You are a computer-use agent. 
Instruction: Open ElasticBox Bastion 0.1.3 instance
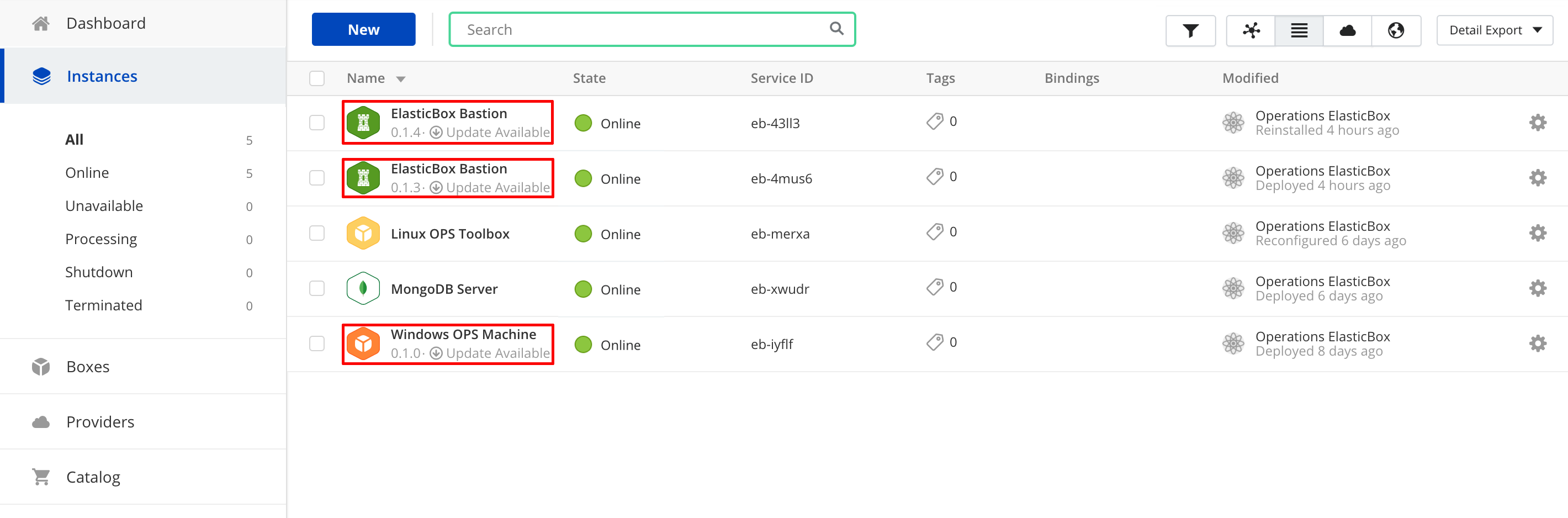pyautogui.click(x=449, y=169)
